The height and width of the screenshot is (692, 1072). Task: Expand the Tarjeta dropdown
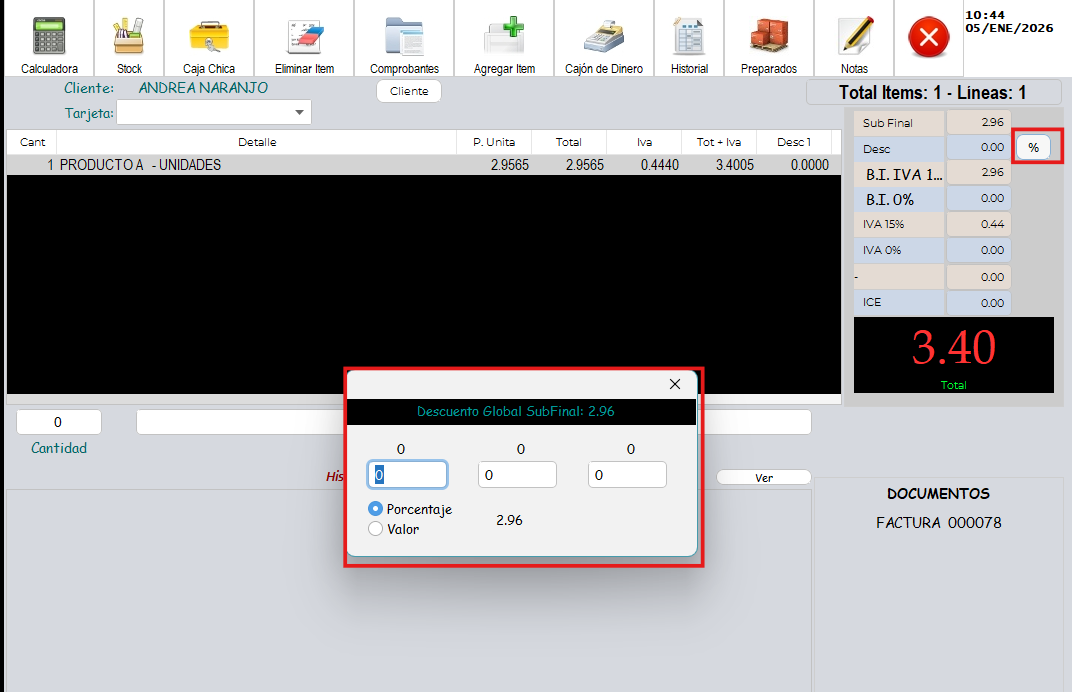tap(300, 113)
